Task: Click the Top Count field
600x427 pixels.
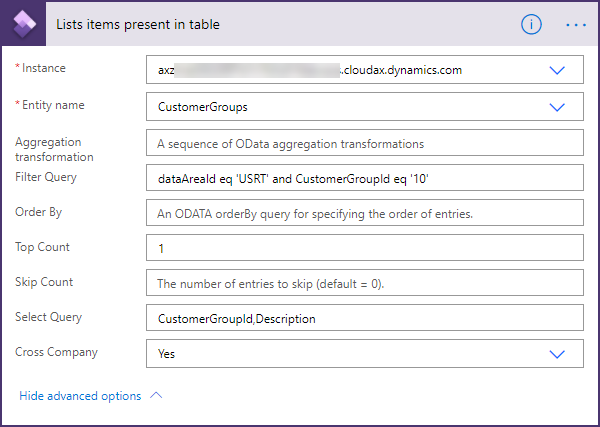Action: (x=365, y=248)
